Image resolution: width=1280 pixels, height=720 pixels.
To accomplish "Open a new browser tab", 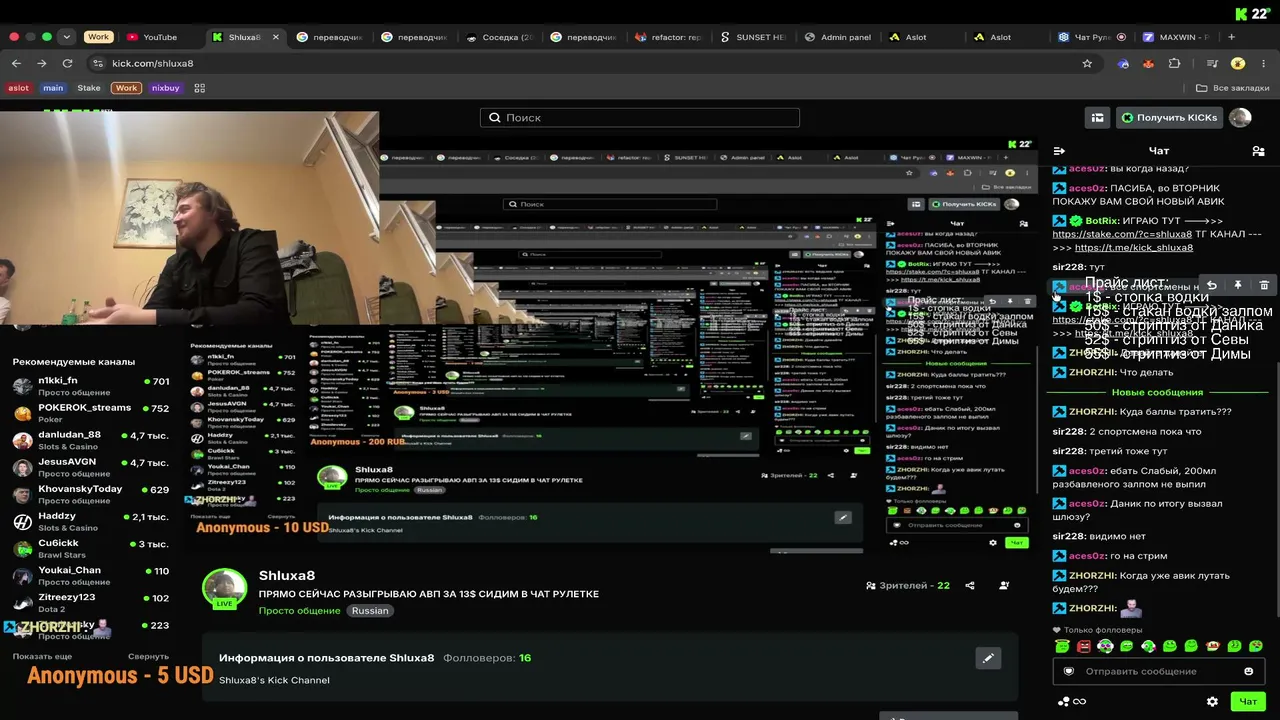I will [1231, 37].
